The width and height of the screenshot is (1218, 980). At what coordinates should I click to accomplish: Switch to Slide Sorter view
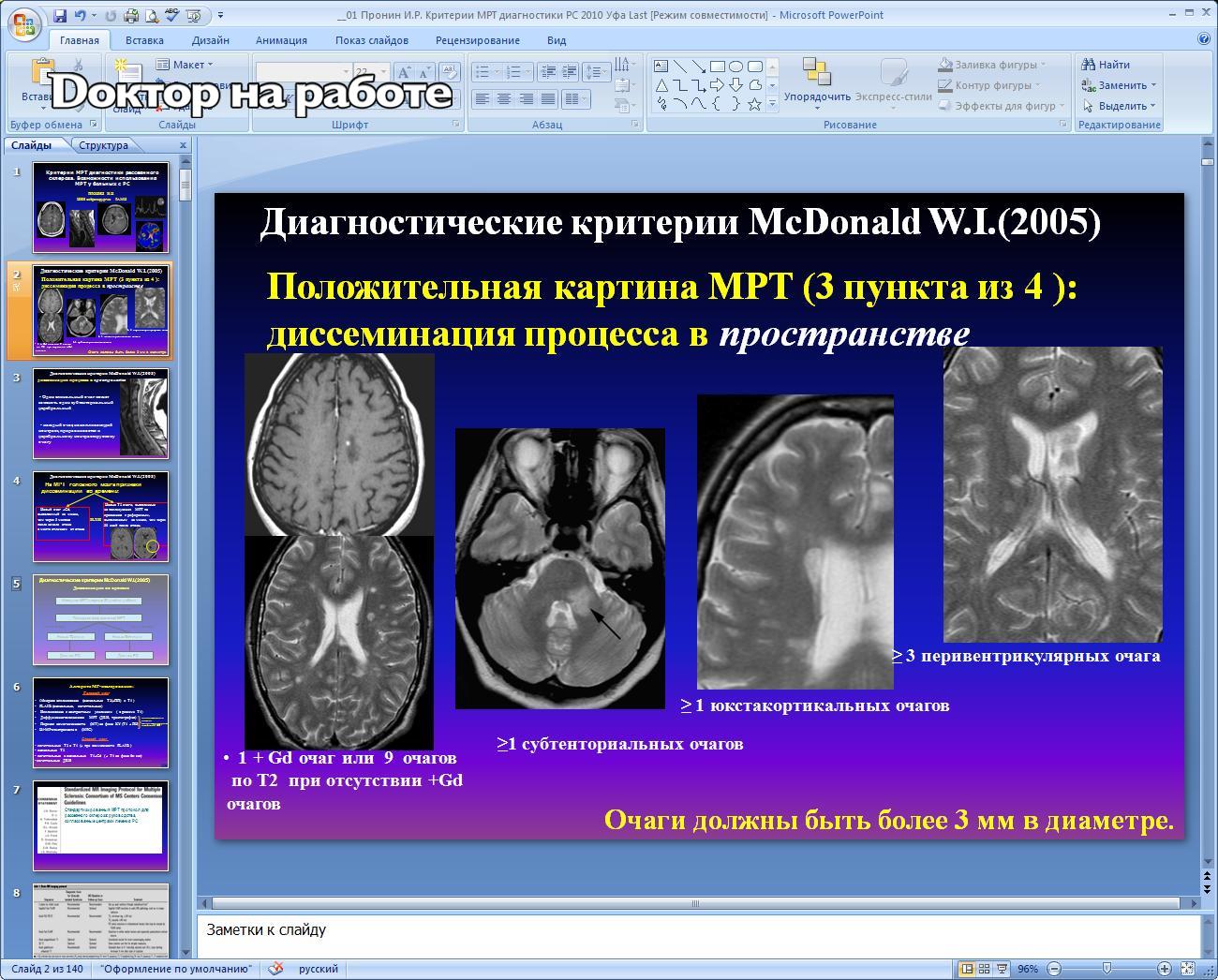pos(985,969)
